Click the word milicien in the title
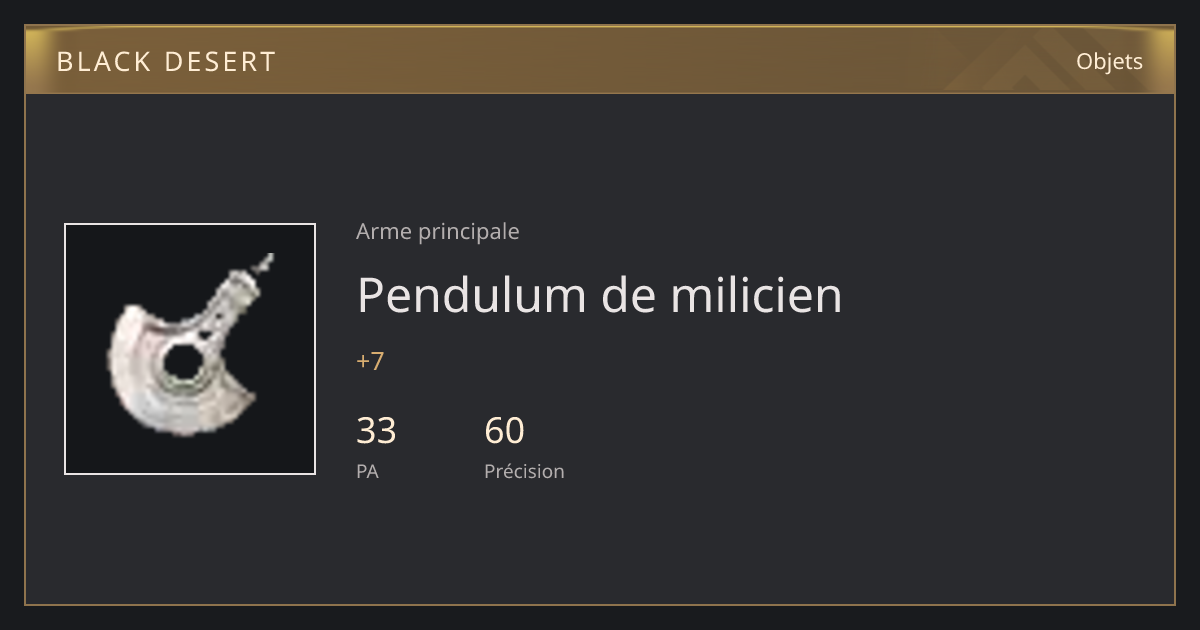 point(756,295)
